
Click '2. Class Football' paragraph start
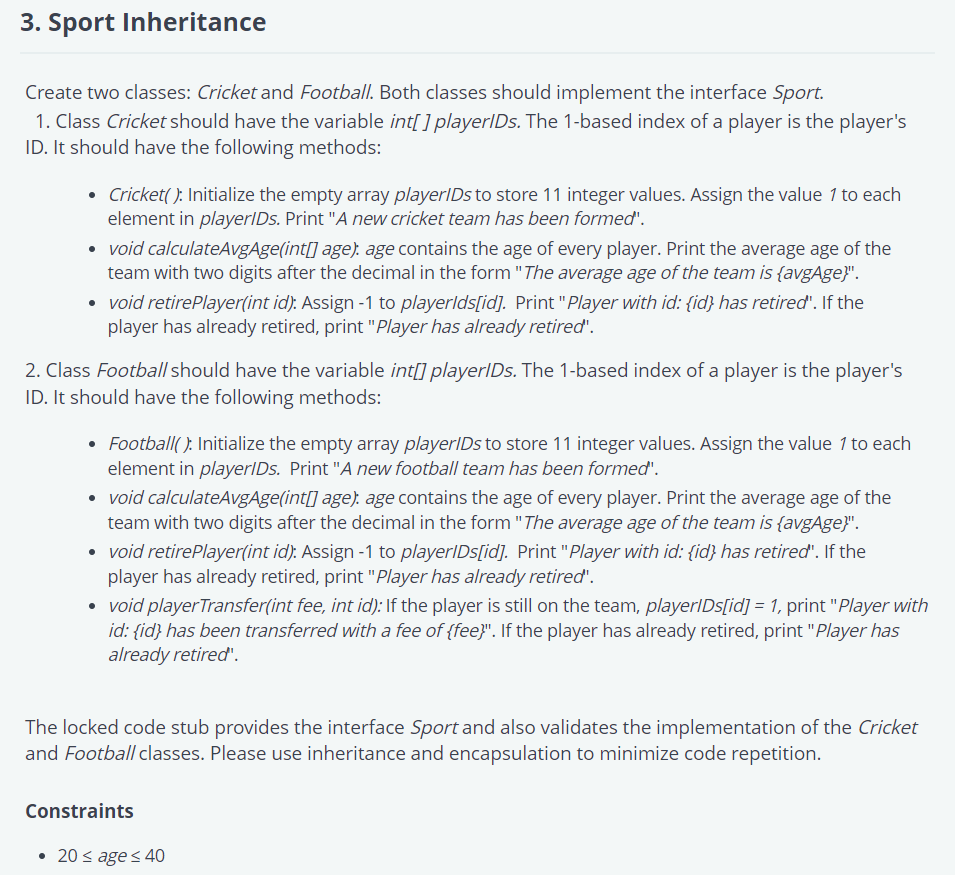click(96, 371)
